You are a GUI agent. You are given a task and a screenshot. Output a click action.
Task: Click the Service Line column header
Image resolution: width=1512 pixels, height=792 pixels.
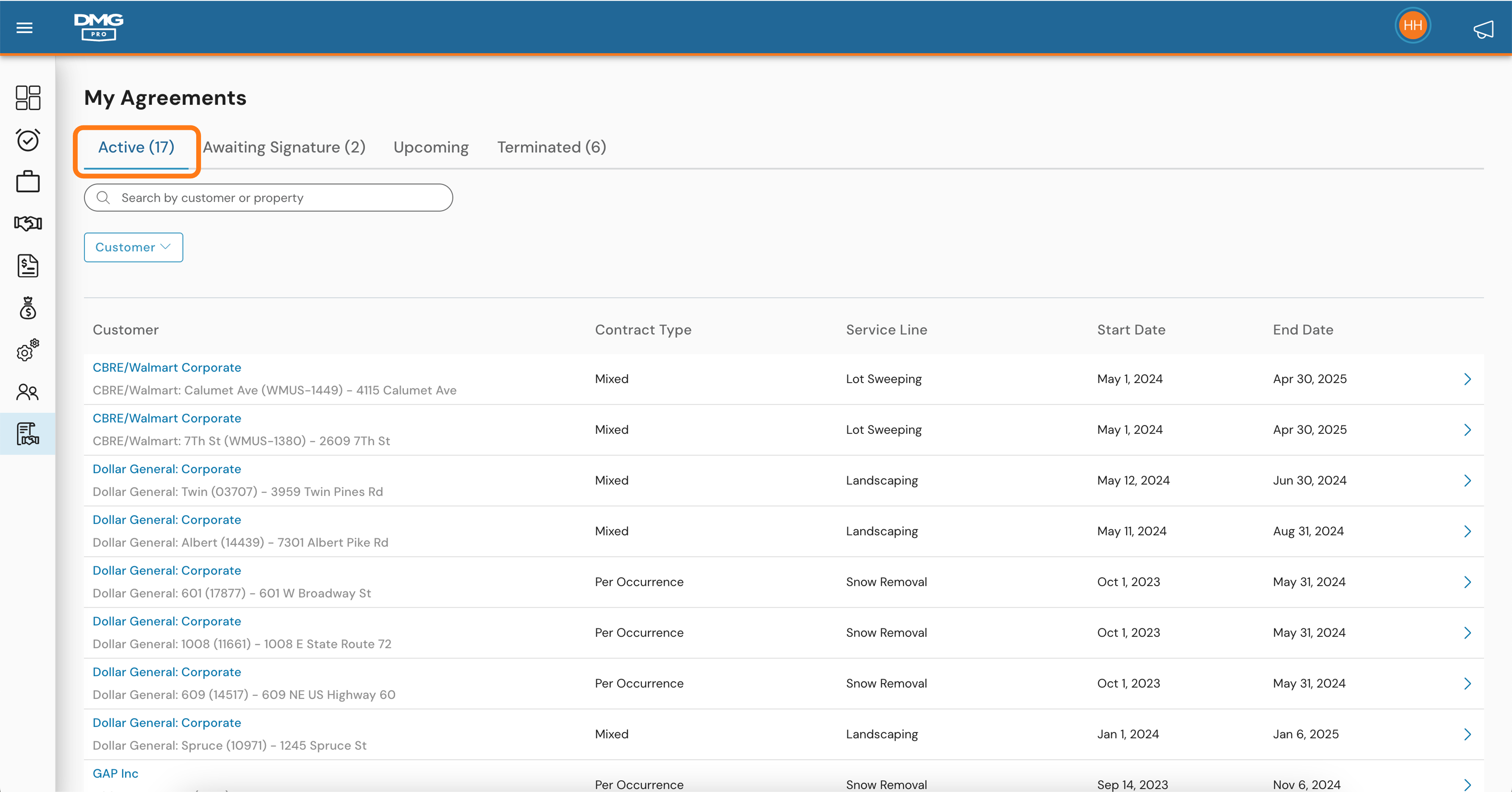point(886,330)
